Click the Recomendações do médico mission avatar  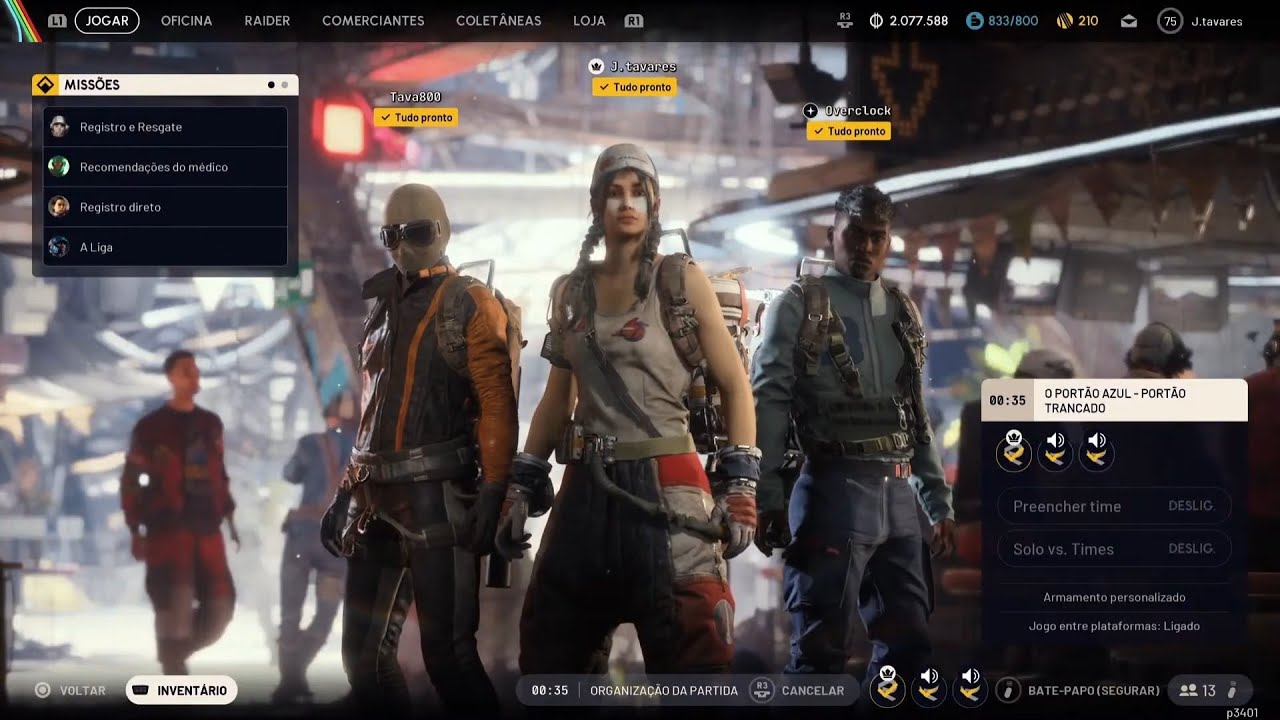click(59, 167)
